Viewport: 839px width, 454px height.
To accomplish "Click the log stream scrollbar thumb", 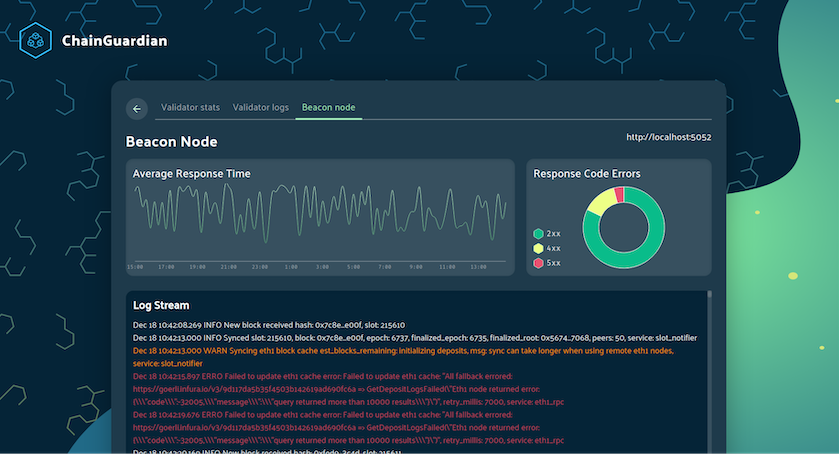I will [x=710, y=294].
